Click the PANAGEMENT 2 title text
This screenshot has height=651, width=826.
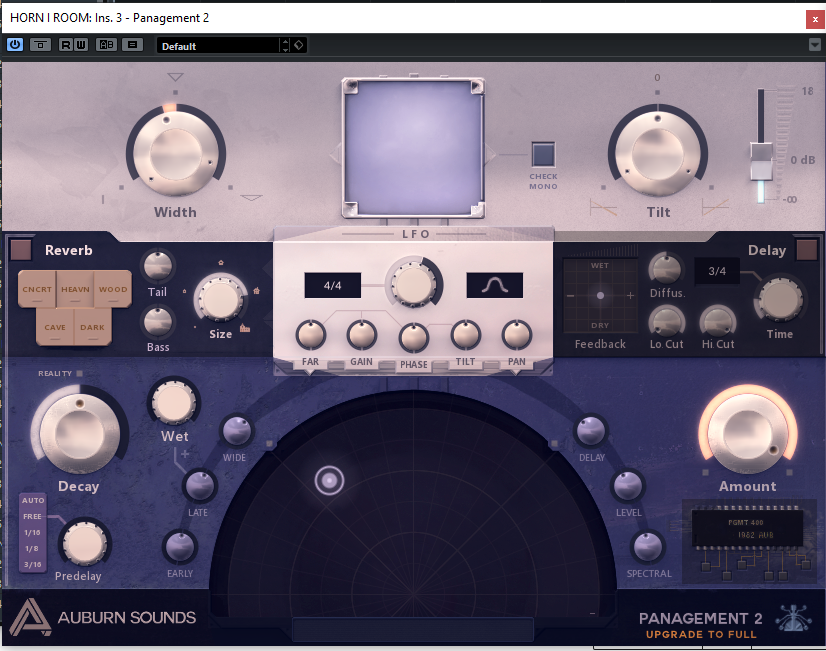(701, 618)
